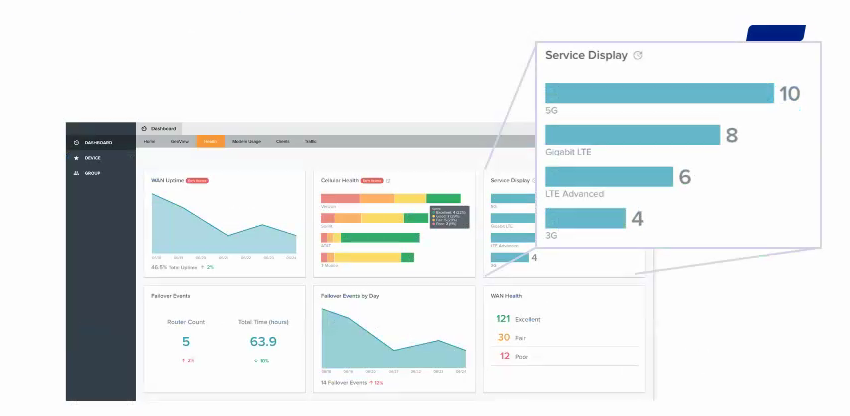Click the 5G bar in enlarged Service Display
The height and width of the screenshot is (416, 850).
(659, 93)
